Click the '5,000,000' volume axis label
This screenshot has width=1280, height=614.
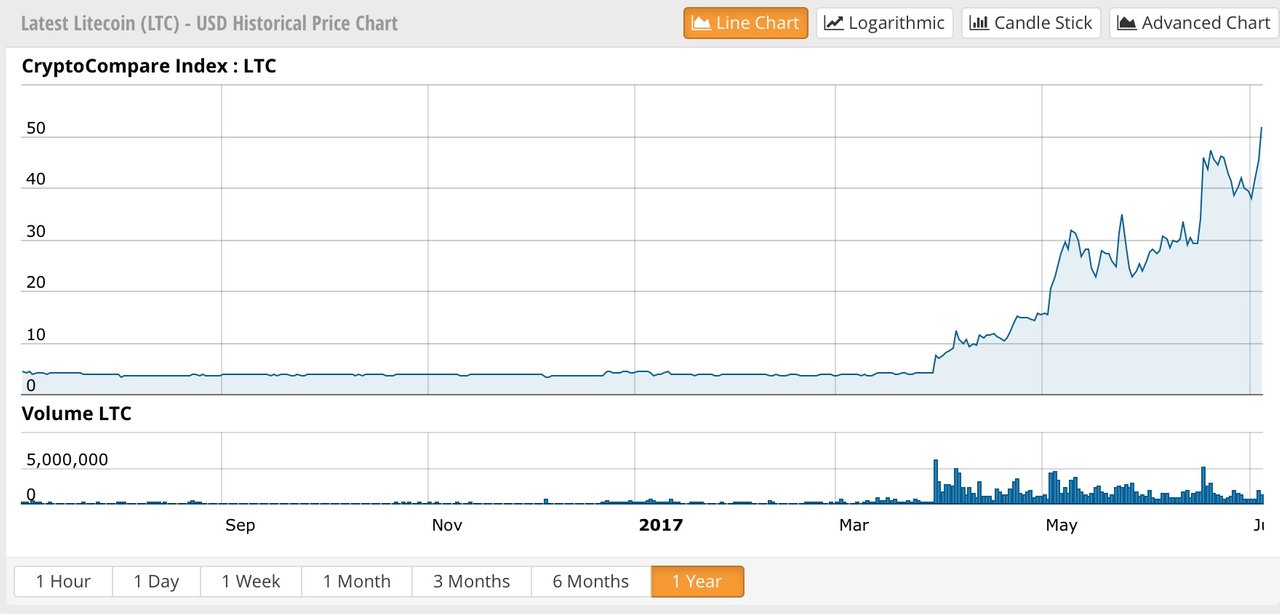(67, 460)
